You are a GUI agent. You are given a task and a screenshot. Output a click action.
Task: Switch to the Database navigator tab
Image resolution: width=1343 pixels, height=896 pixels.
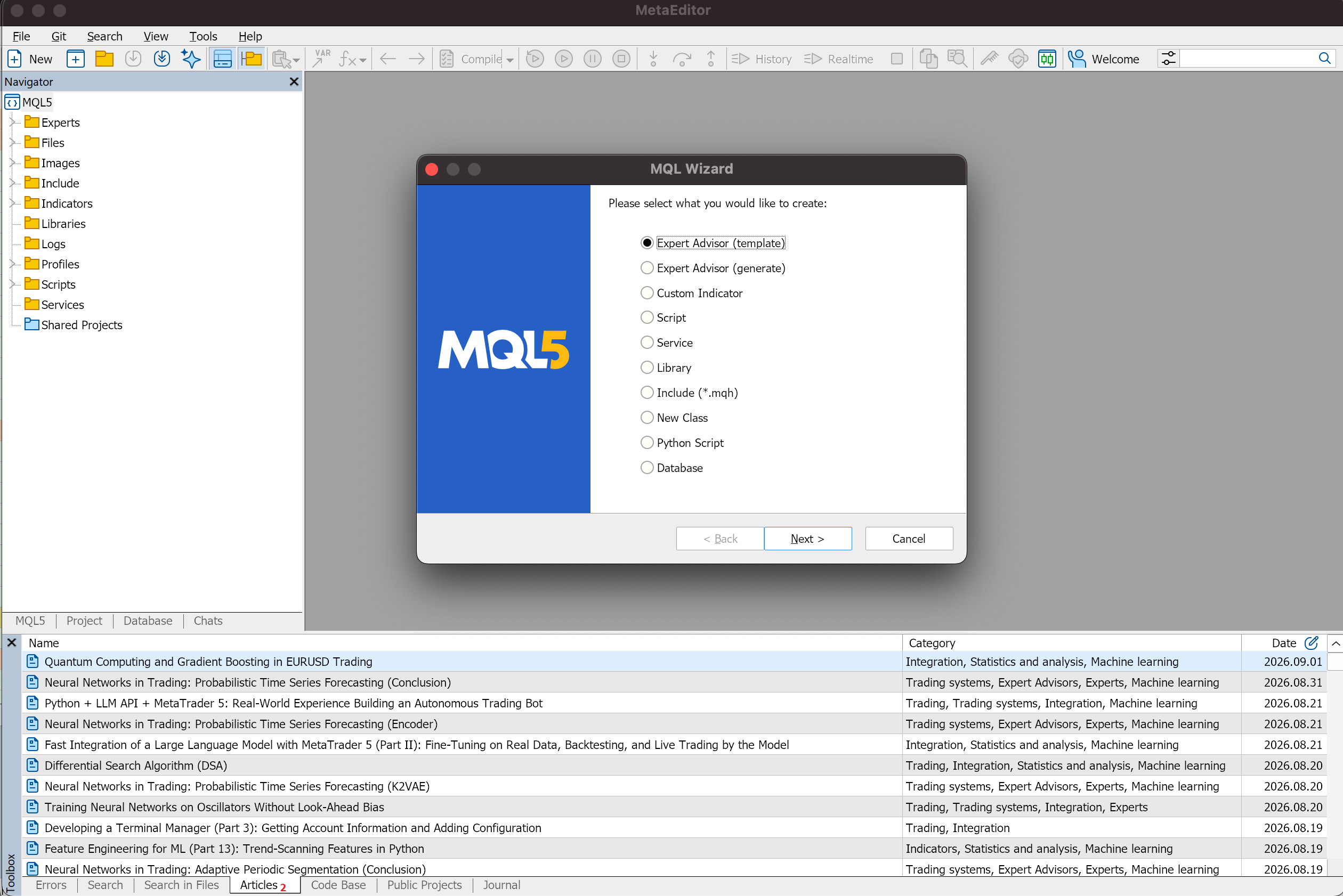pyautogui.click(x=148, y=621)
